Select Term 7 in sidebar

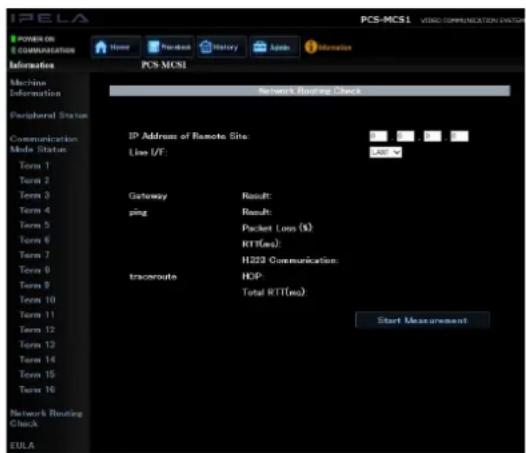point(34,255)
